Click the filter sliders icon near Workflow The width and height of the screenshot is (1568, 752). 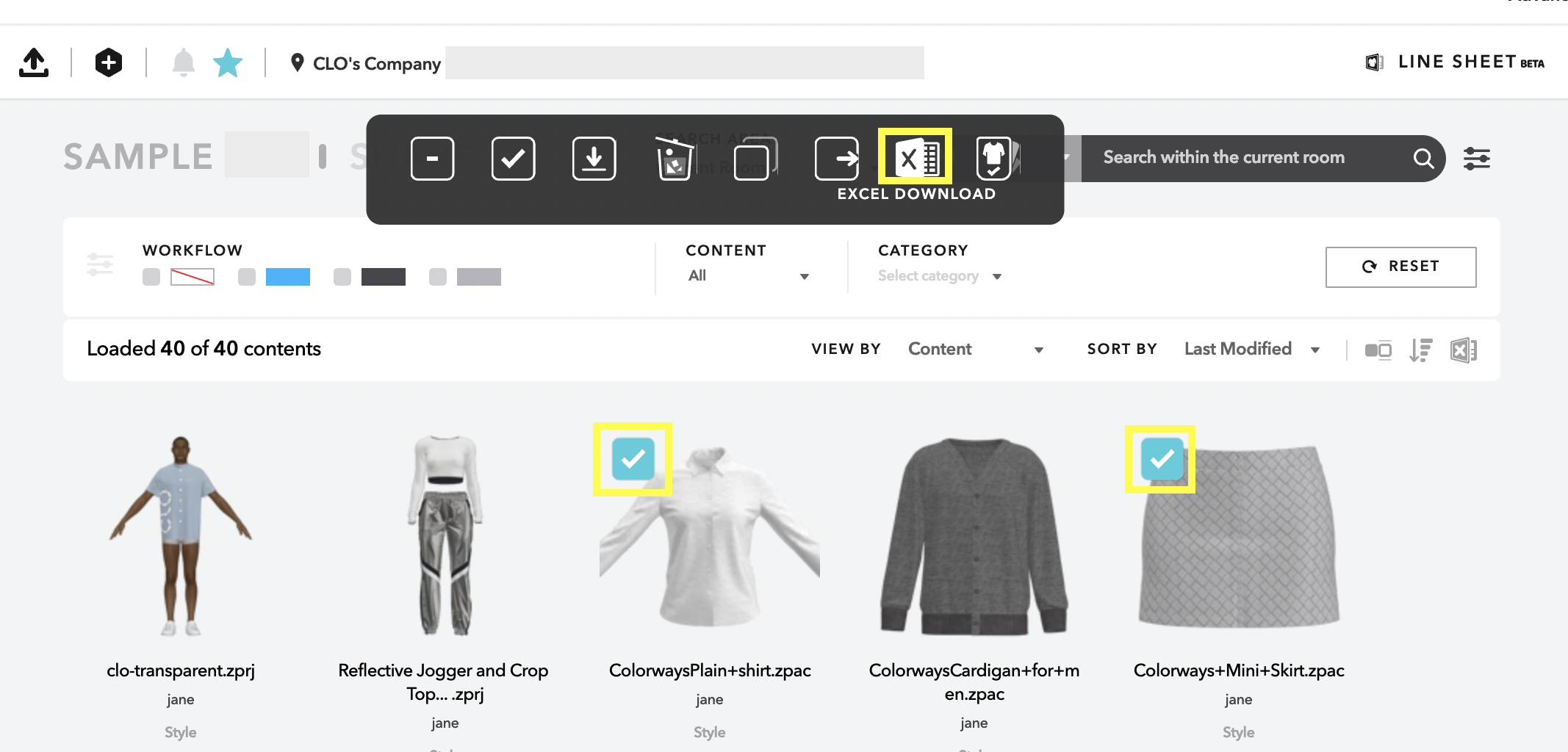coord(100,264)
